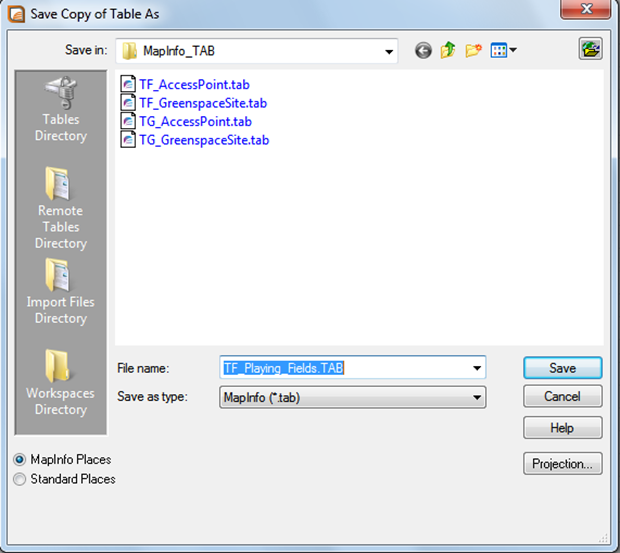620x553 pixels.
Task: Close the Save Copy of Table As dialog
Action: click(x=586, y=9)
